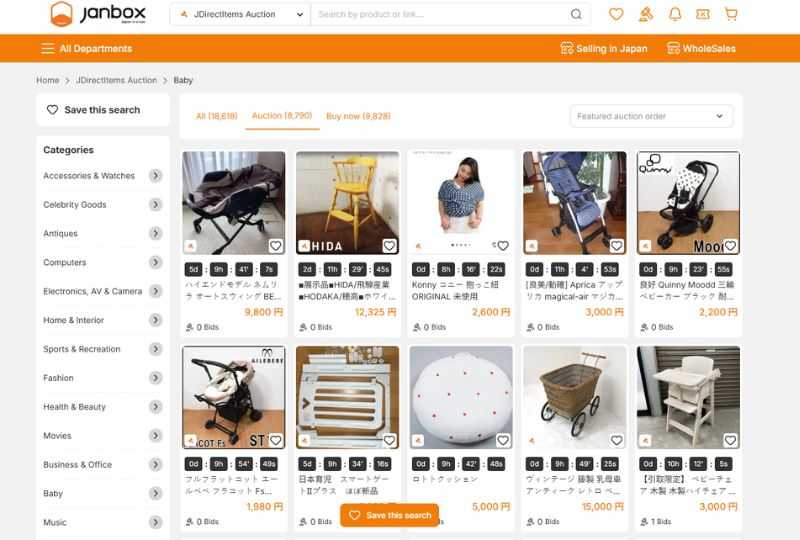Click the coupon ticket icon in header
The image size is (800, 540).
[703, 14]
